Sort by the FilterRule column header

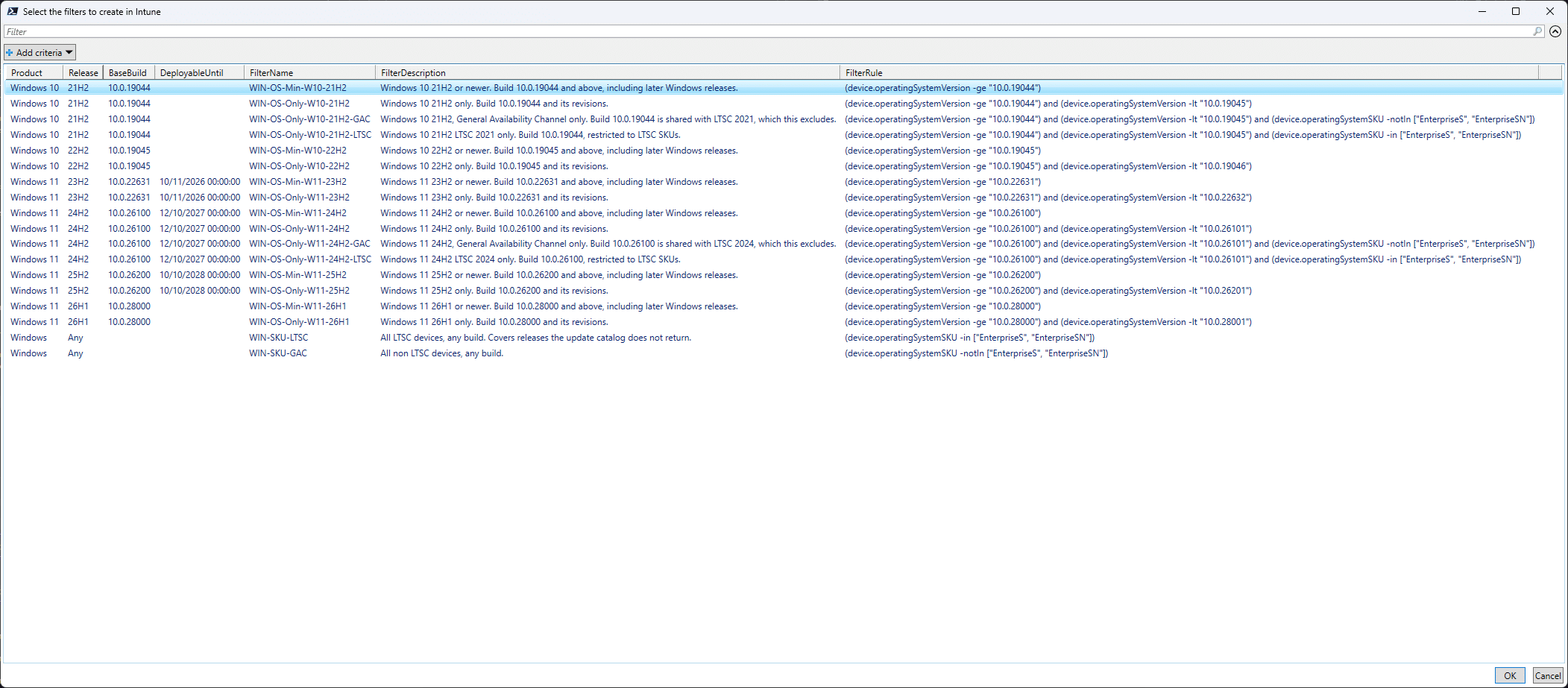(1189, 72)
